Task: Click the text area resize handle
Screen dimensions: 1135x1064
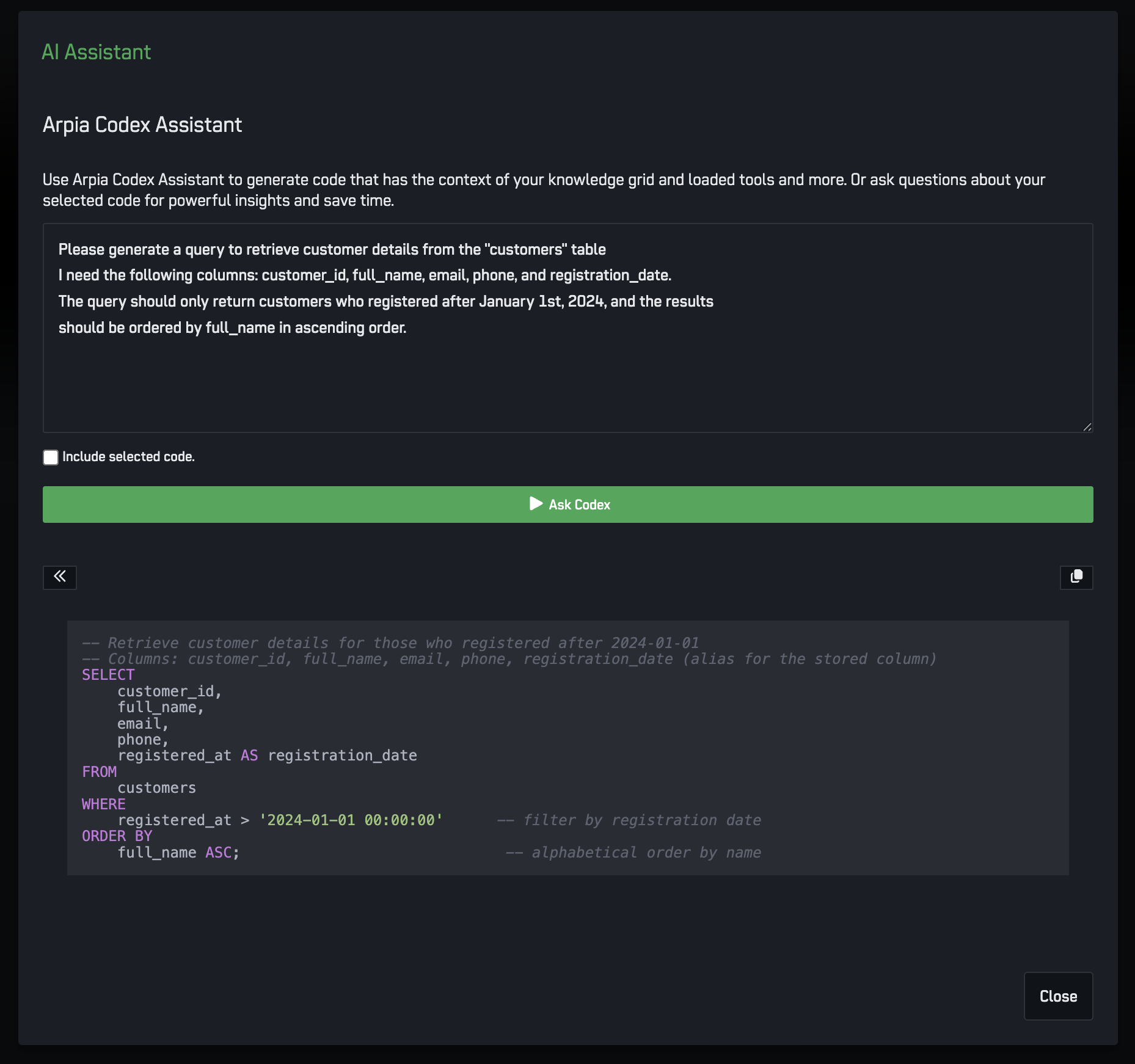Action: tap(1087, 427)
